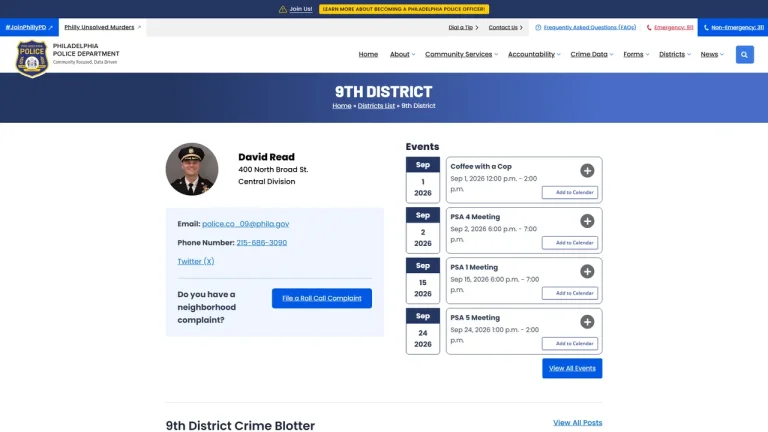Click David Read's portrait photo
The width and height of the screenshot is (768, 432).
(x=192, y=169)
